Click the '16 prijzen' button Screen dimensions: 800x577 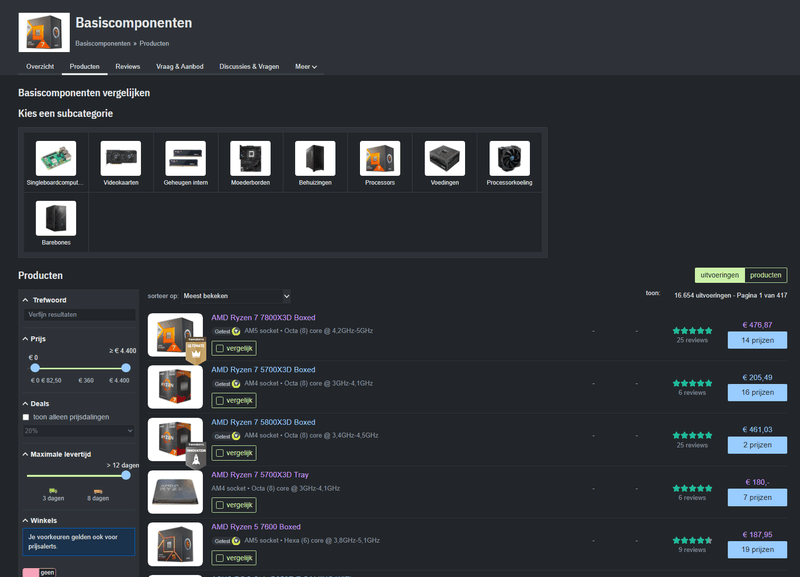pyautogui.click(x=757, y=392)
